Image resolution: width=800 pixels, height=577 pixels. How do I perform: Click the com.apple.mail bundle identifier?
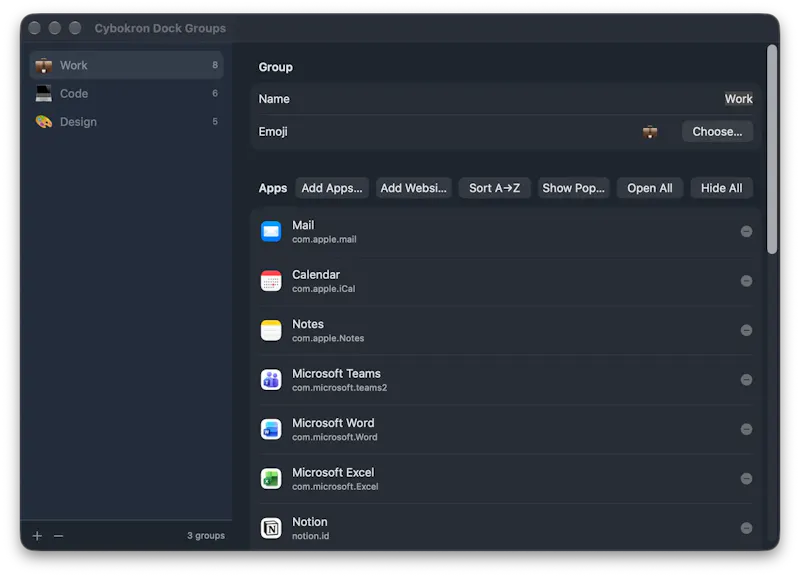point(324,239)
